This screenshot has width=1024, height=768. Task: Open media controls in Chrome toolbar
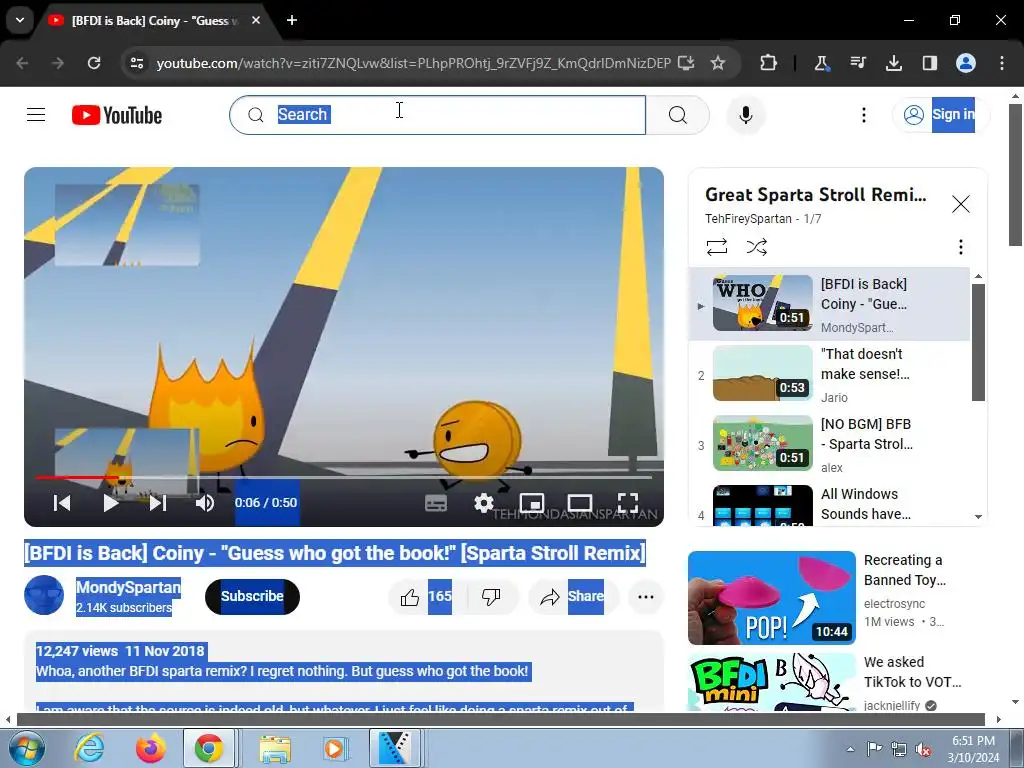pos(857,63)
